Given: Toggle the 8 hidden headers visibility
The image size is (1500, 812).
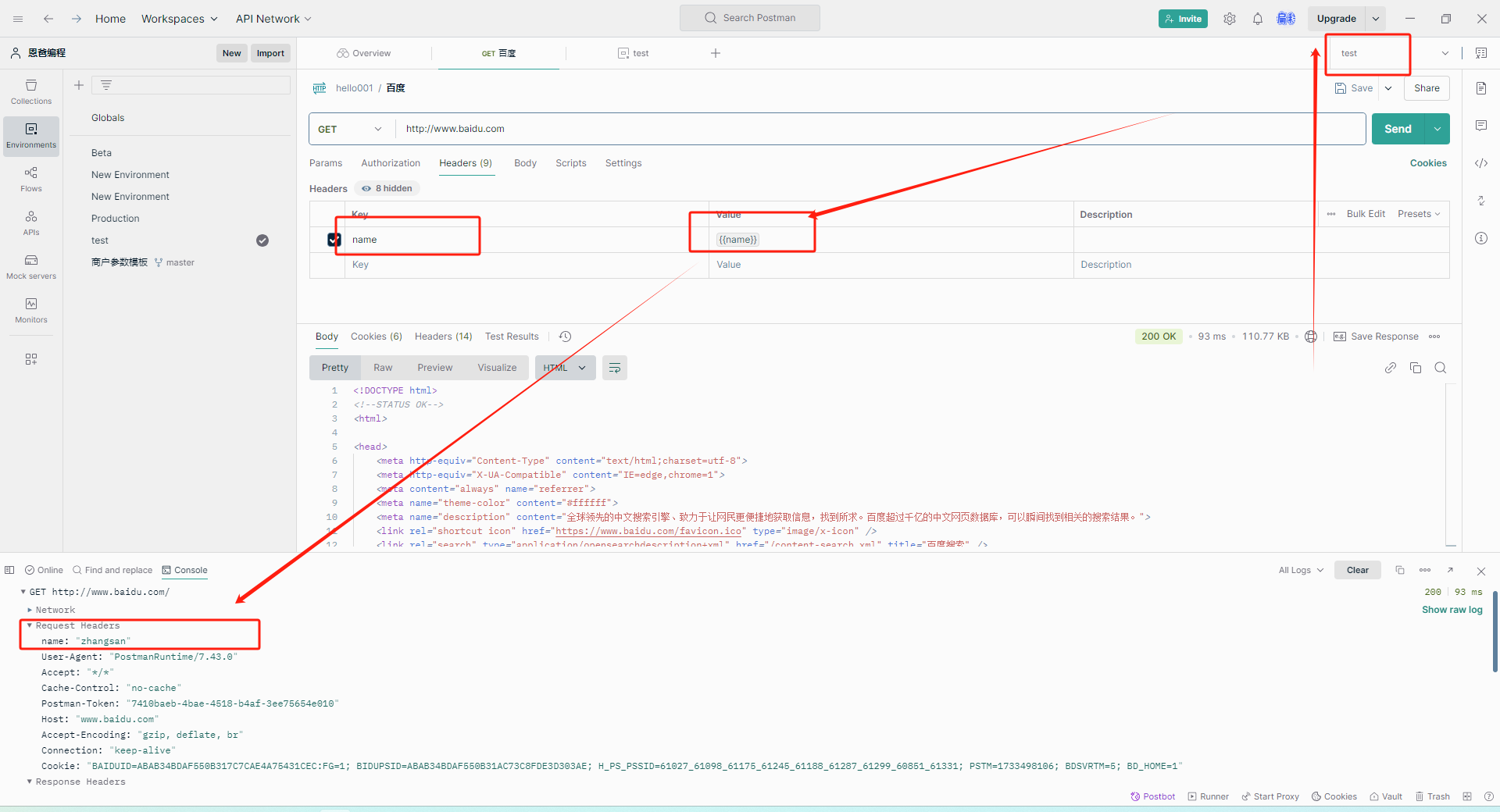Looking at the screenshot, I should 388,188.
